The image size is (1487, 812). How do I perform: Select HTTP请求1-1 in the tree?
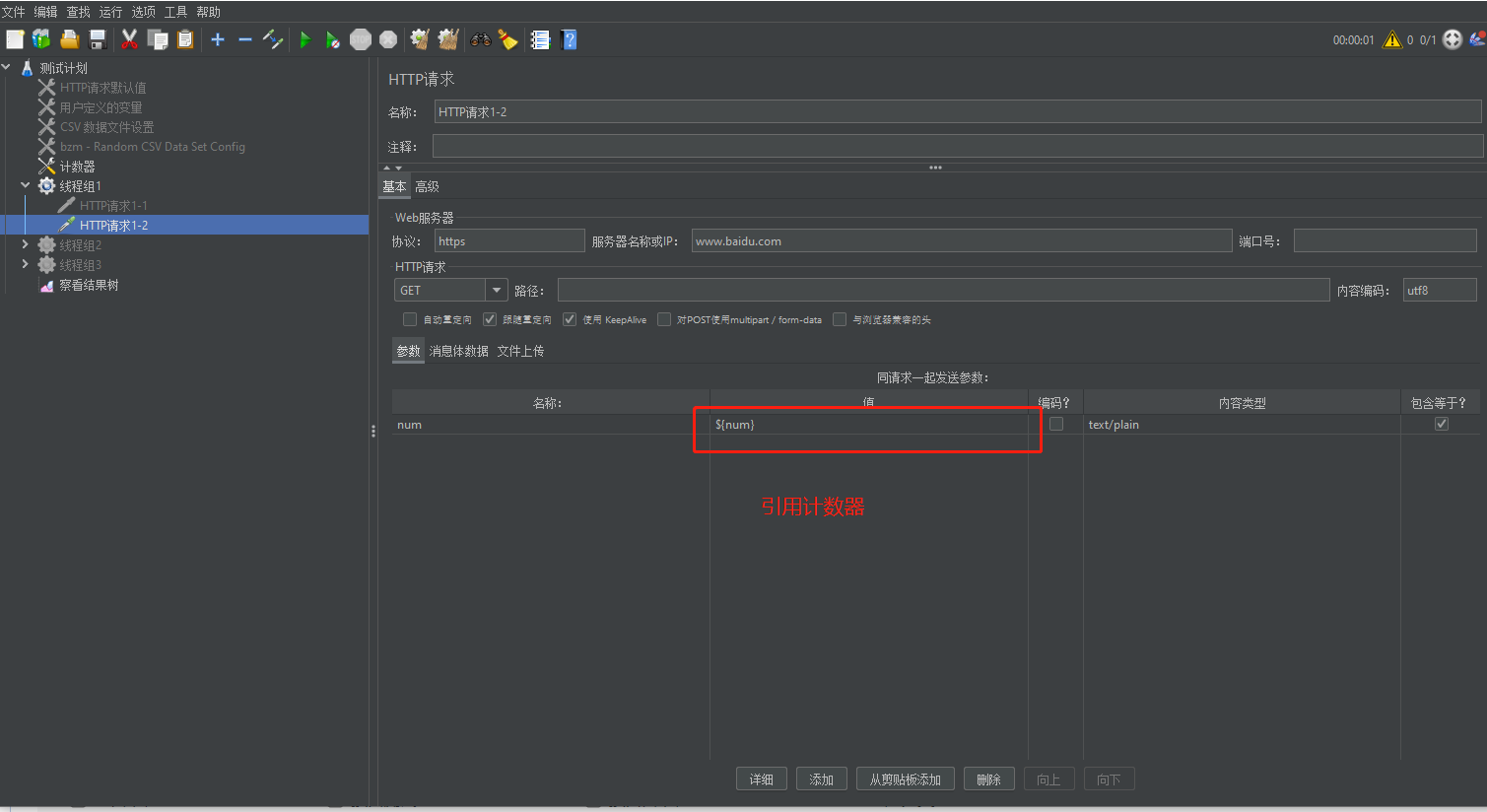[x=113, y=206]
